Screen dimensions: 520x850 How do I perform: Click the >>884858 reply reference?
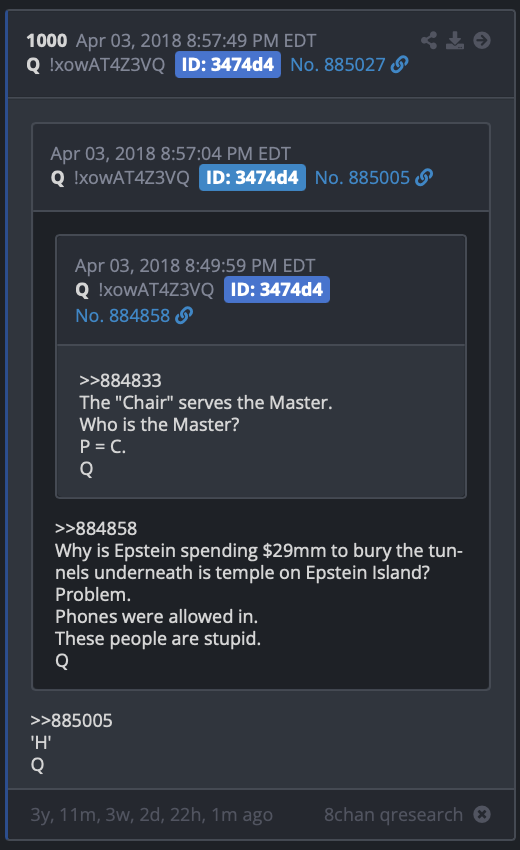(x=96, y=529)
